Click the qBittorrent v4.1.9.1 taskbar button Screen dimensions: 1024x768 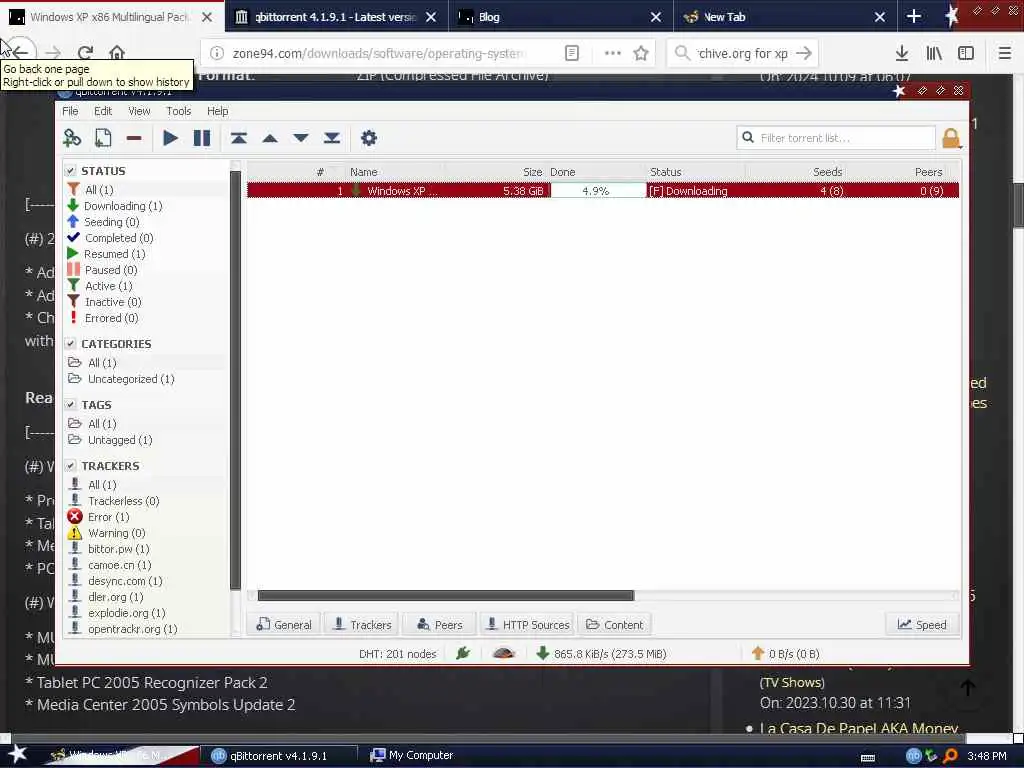pyautogui.click(x=278, y=756)
